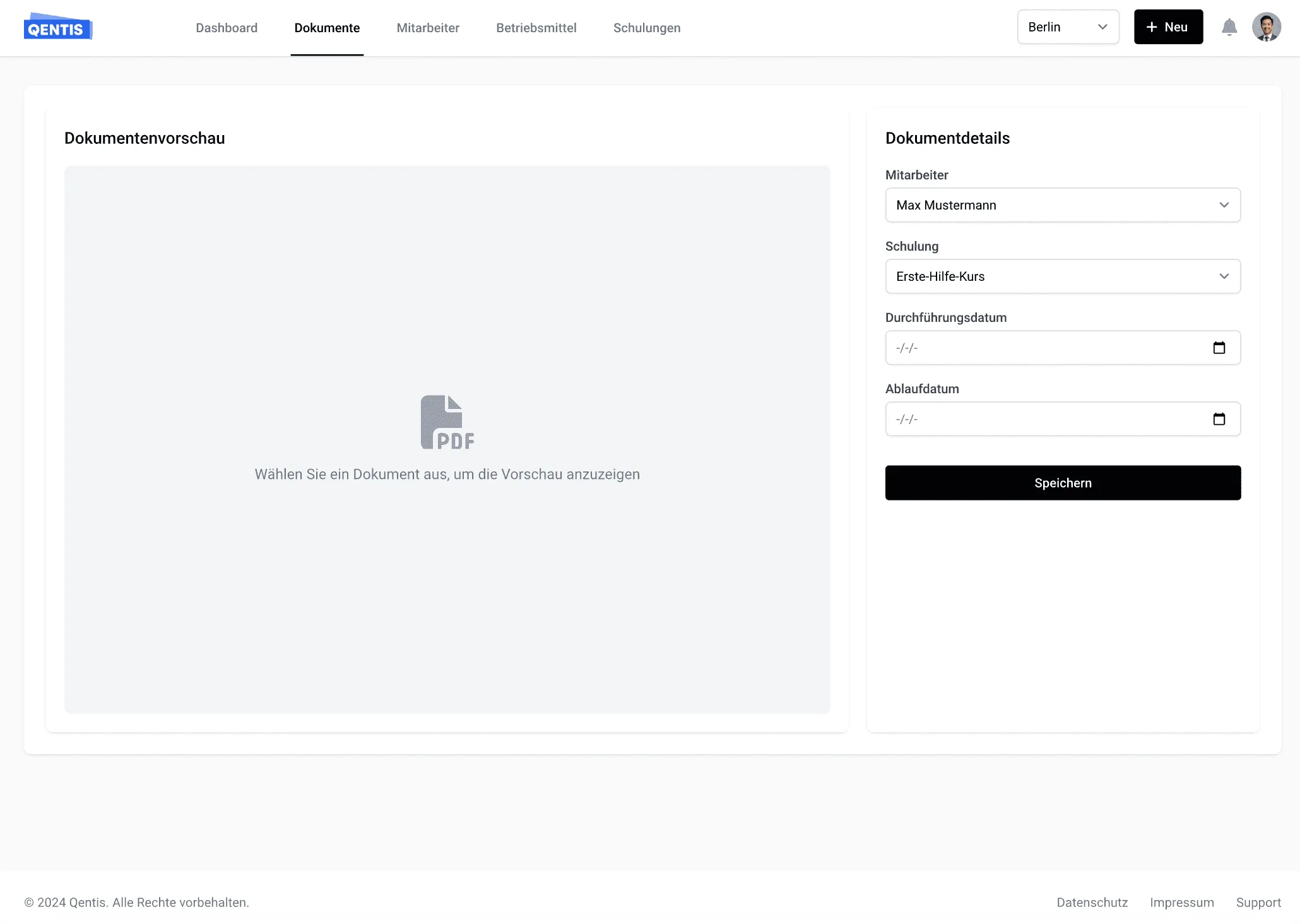Focus the Ablaufdatum date field
The image size is (1300, 924).
pos(1063,419)
